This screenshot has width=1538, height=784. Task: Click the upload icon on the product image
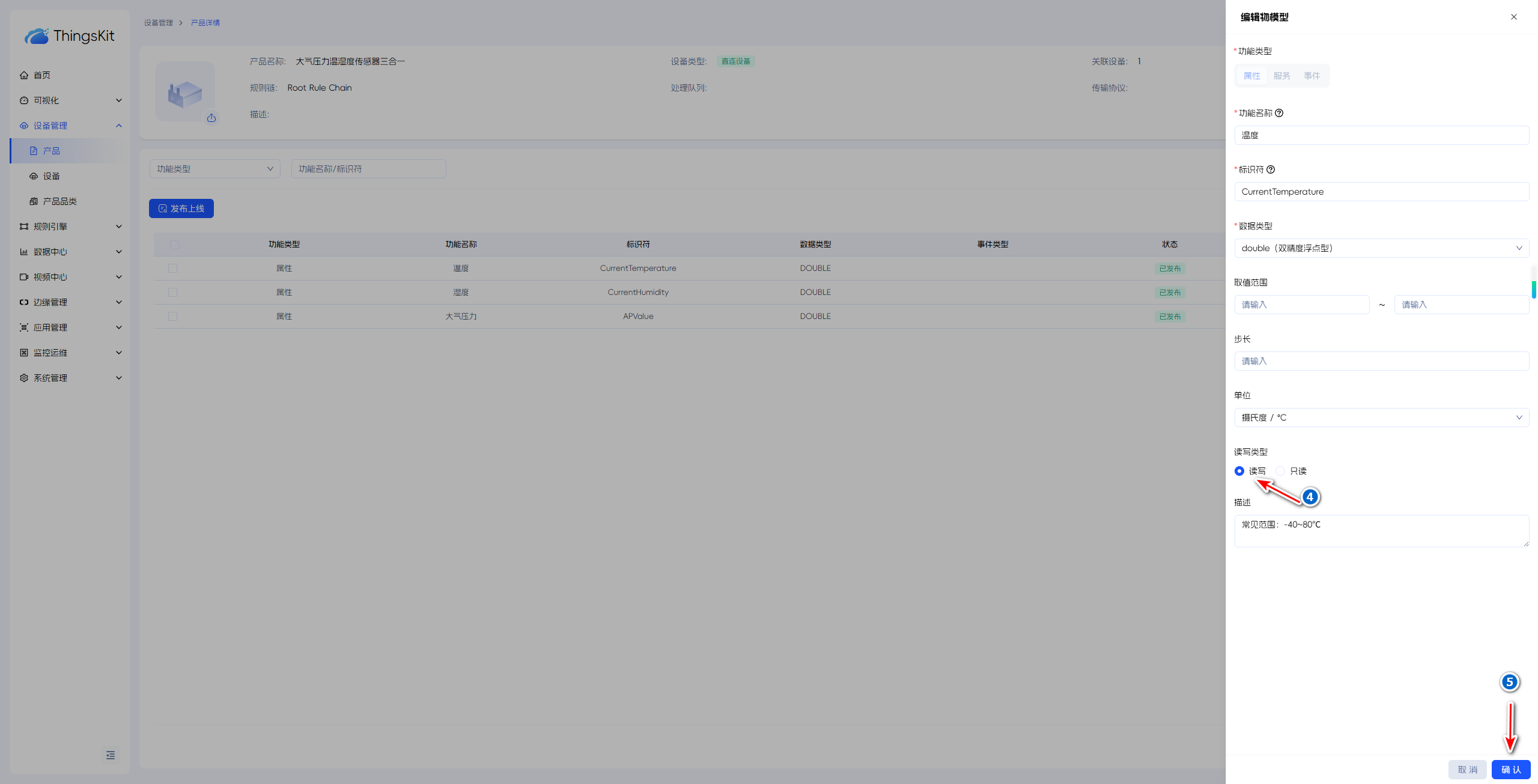[211, 118]
